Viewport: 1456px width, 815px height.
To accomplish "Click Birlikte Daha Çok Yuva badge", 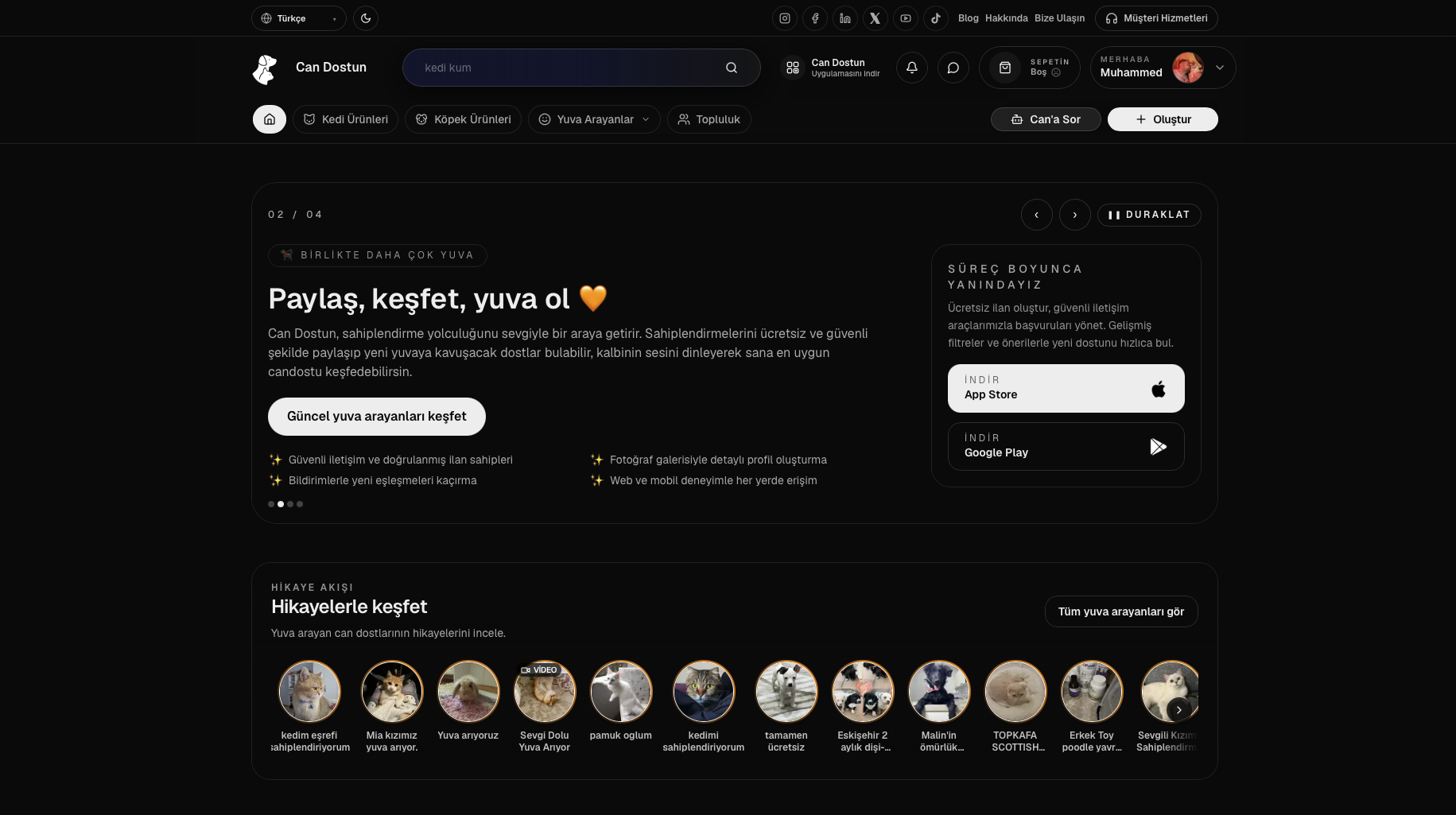I will coord(377,255).
